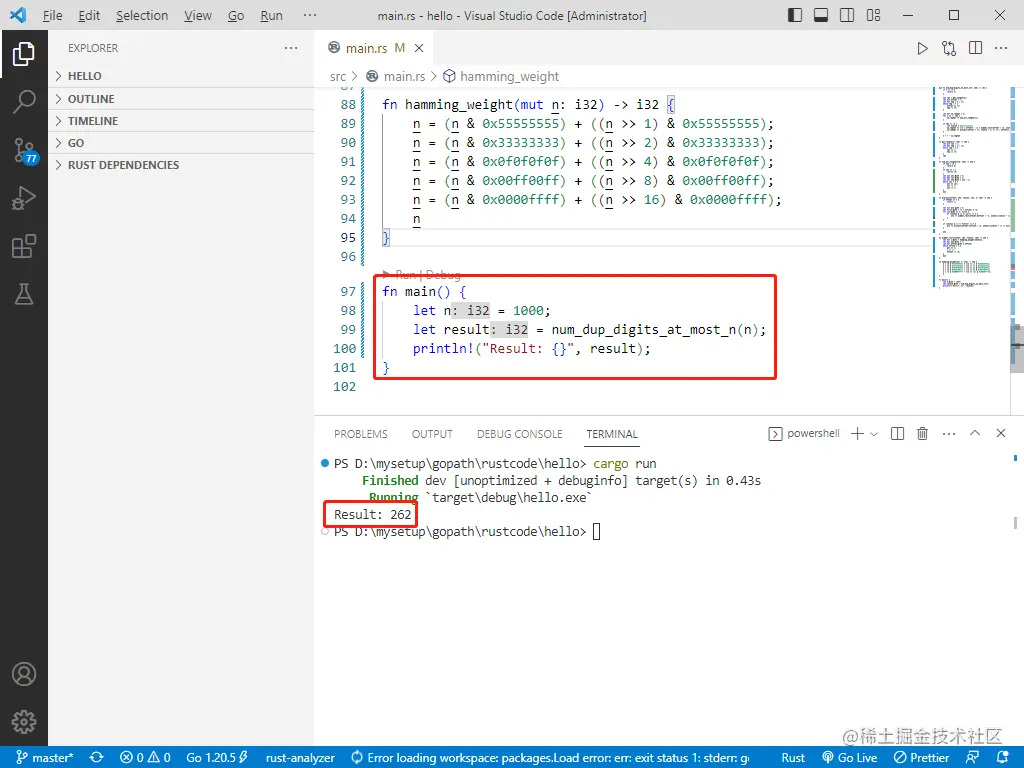
Task: Switch to the DEBUG CONSOLE tab
Action: 519,434
